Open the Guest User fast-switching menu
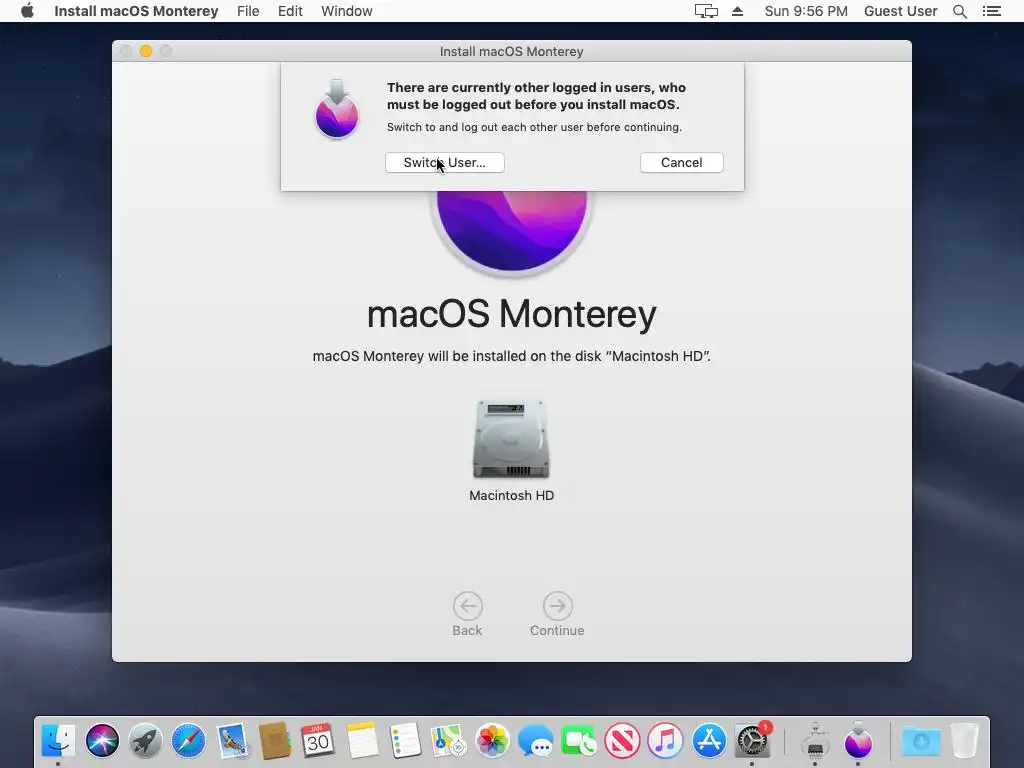This screenshot has height=768, width=1024. (901, 11)
